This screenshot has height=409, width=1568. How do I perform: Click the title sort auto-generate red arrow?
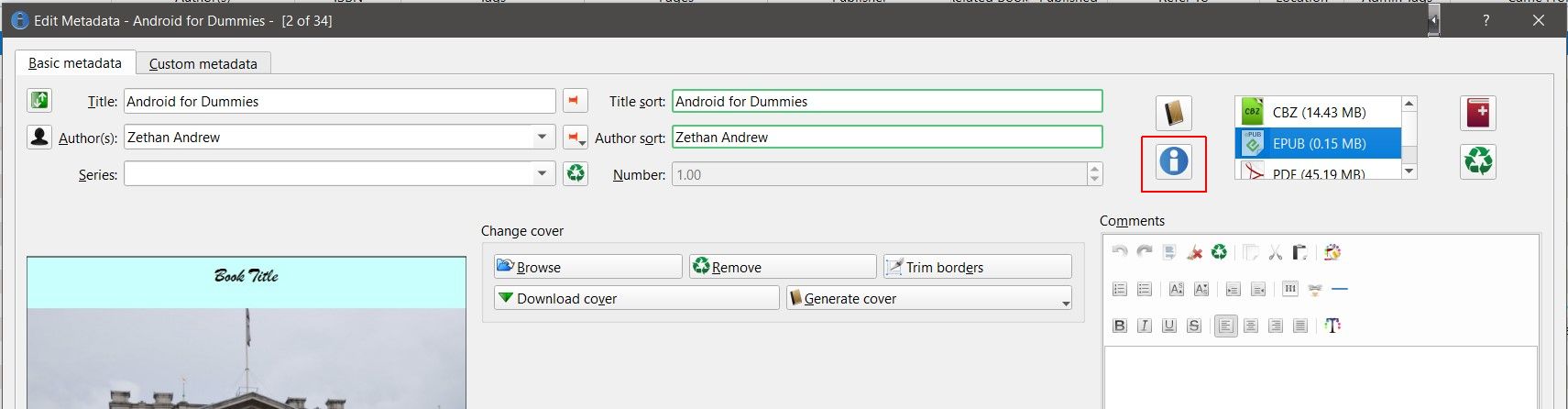[x=575, y=100]
